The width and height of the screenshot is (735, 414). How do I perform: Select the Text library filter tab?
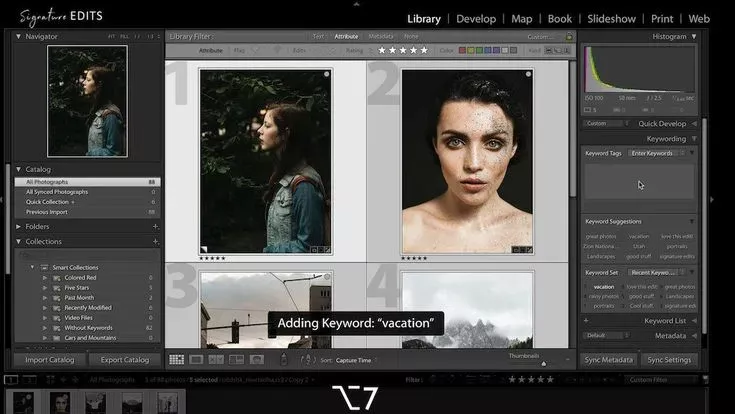point(318,36)
